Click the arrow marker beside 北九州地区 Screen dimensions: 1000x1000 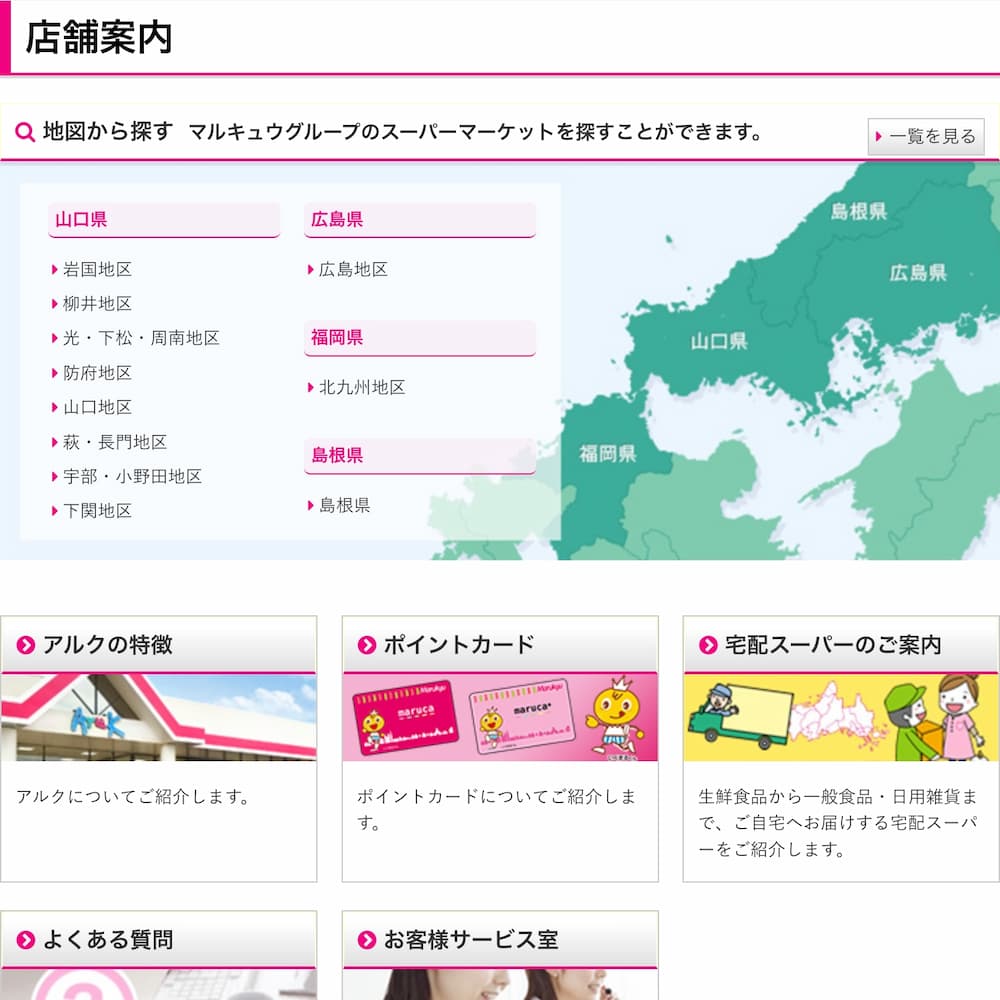tap(311, 387)
